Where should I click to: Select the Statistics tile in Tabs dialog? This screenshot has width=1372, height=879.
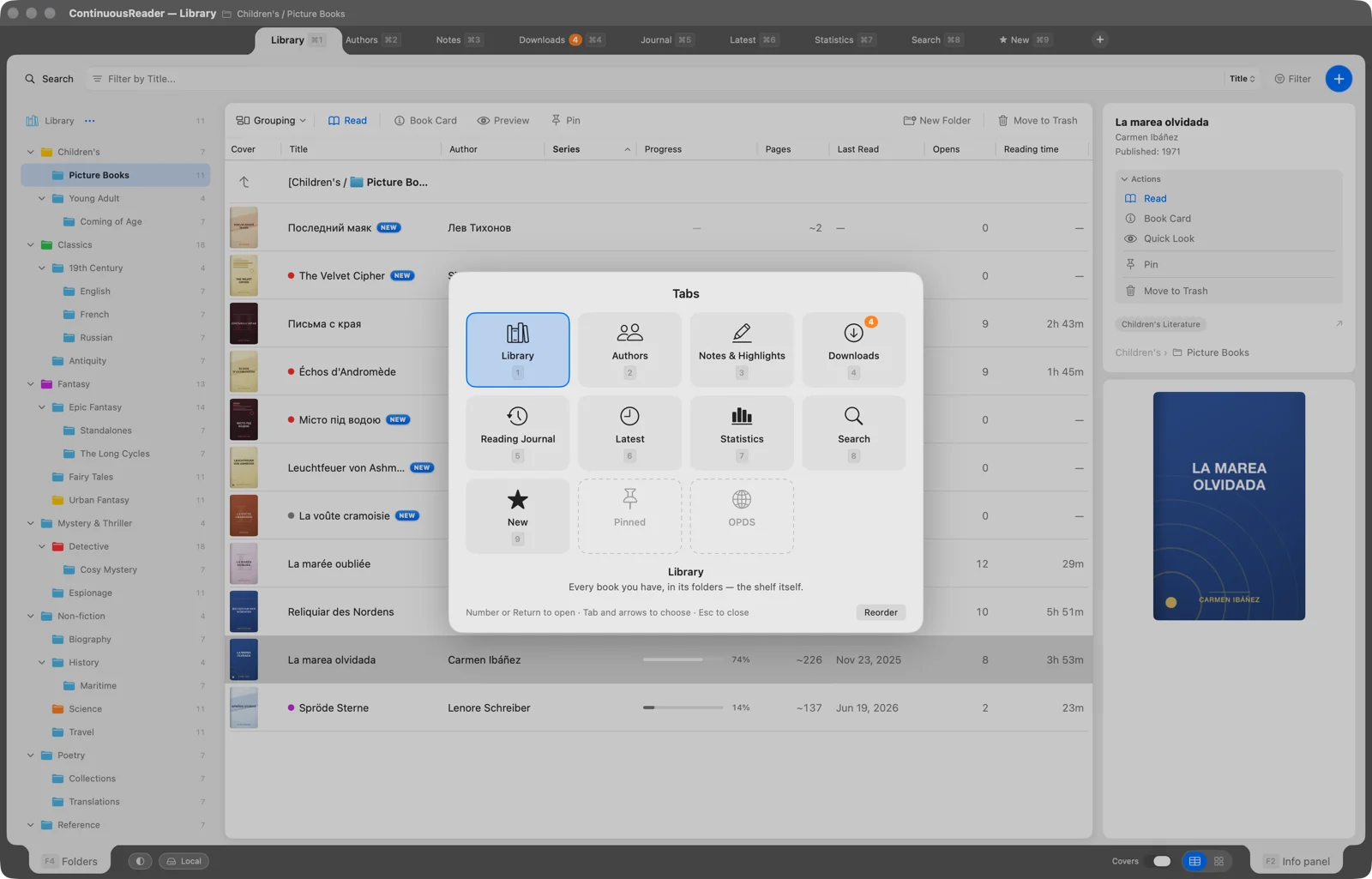742,433
